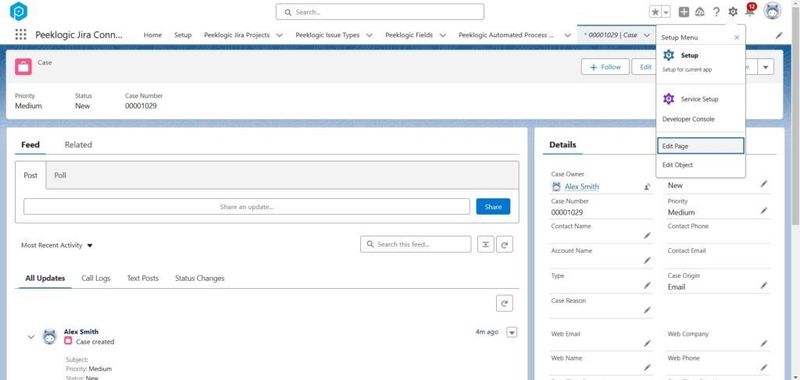This screenshot has height=380, width=800.
Task: Select the Text Posts filter tab
Action: coord(143,278)
